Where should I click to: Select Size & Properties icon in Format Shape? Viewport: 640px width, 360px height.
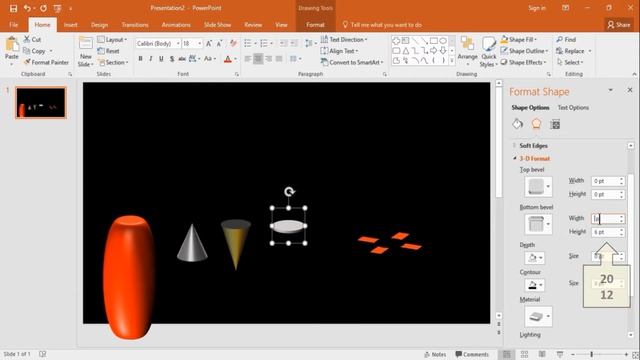(555, 124)
